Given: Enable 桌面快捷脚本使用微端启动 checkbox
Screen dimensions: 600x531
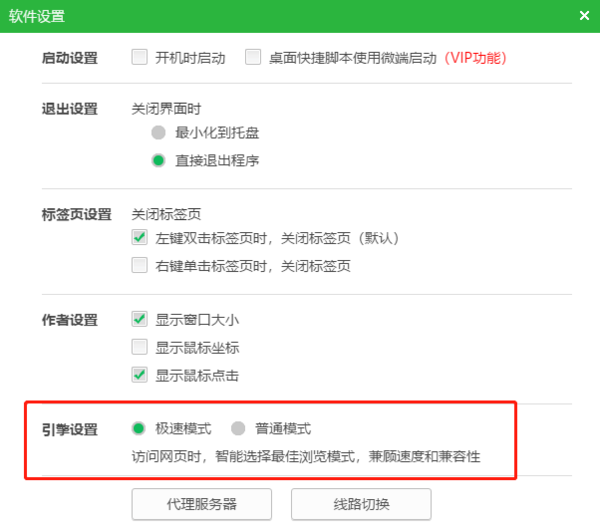Looking at the screenshot, I should click(x=252, y=57).
